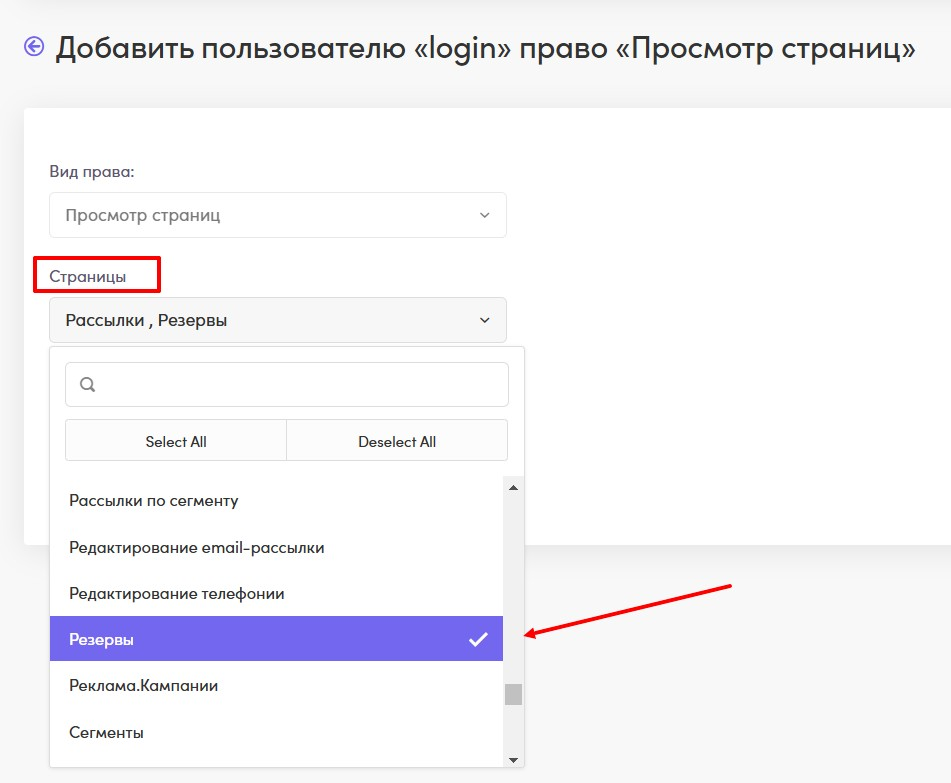Click the Вид права: label
The image size is (951, 783).
(92, 172)
